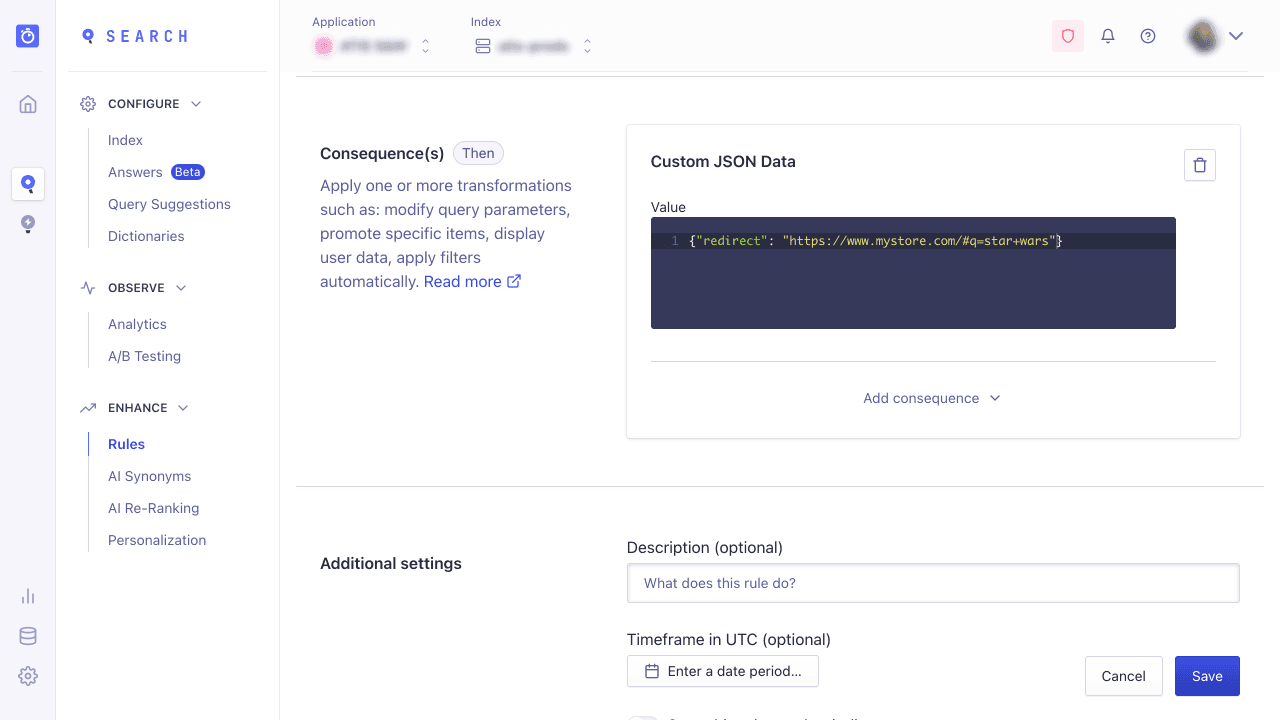Screen dimensions: 1280x720
Task: Click the Custom JSON Data heading
Action: (723, 162)
